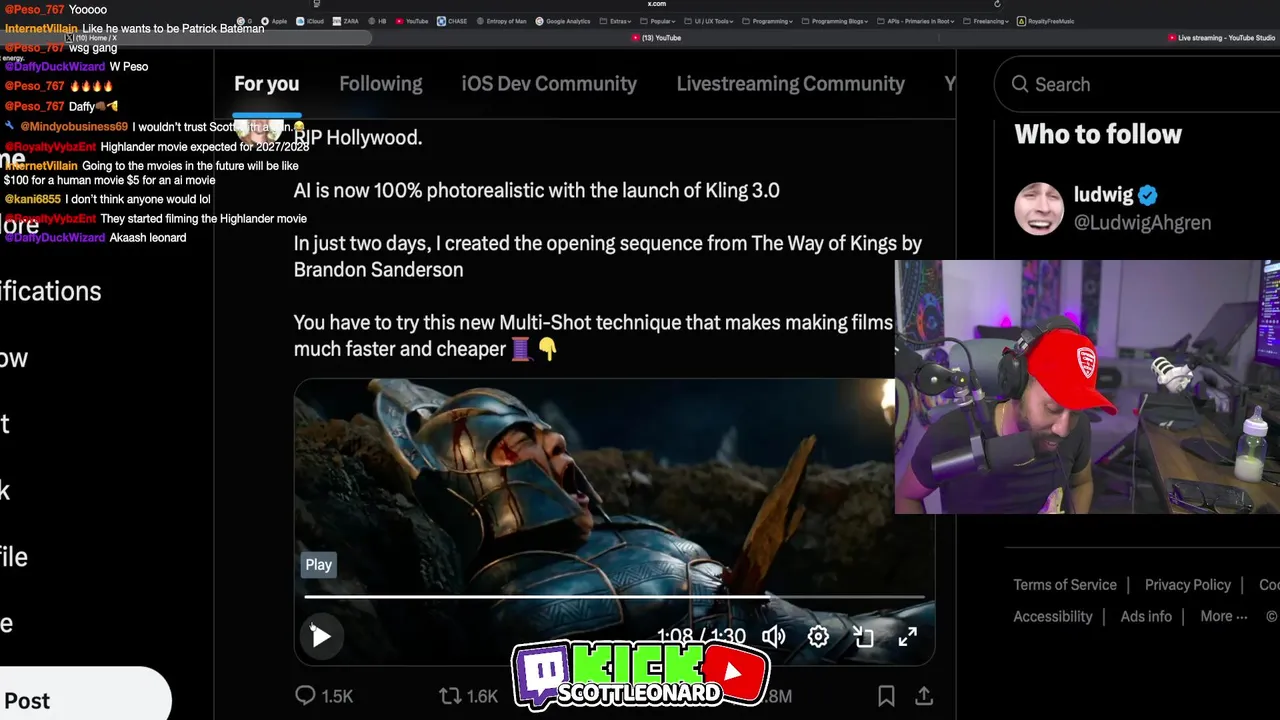
Task: Open video settings gear icon
Action: 818,637
